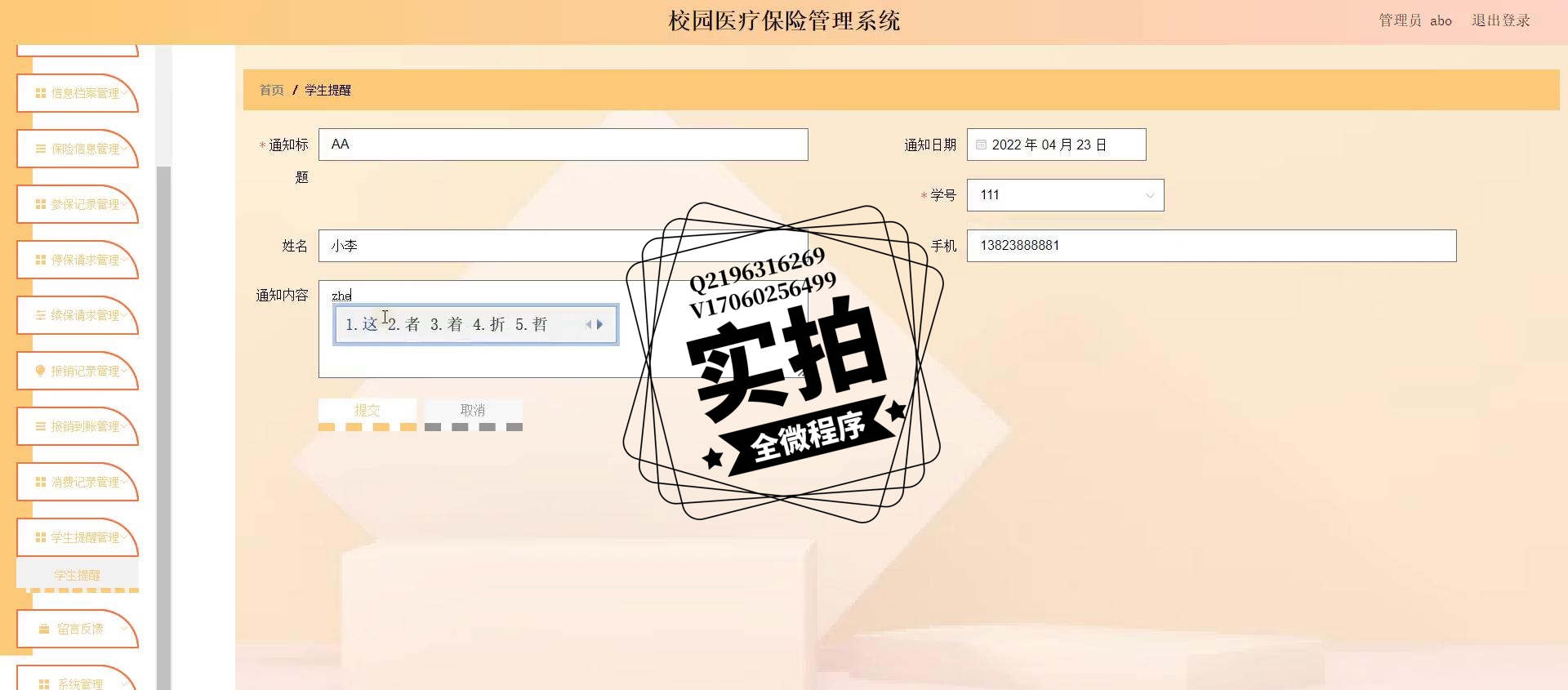This screenshot has height=690, width=1568.
Task: Collapse the 学生提醒管理 menu
Action: (78, 537)
